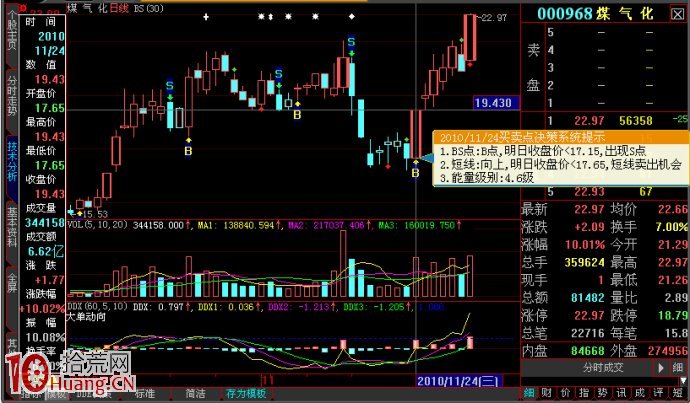Click the BS(30) indicator label at the top

click(148, 8)
